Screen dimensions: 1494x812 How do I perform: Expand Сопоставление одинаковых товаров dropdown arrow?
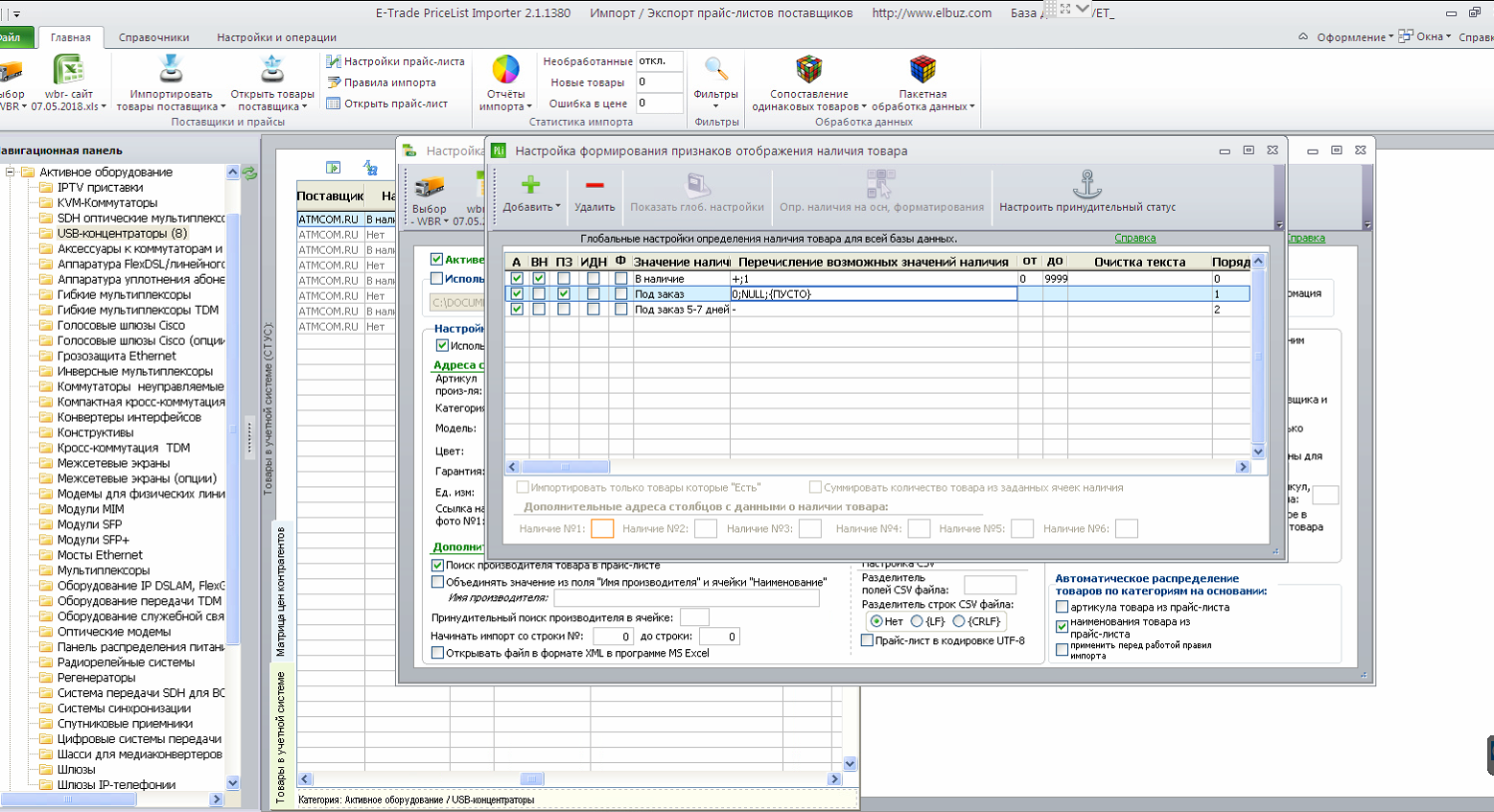(x=864, y=107)
